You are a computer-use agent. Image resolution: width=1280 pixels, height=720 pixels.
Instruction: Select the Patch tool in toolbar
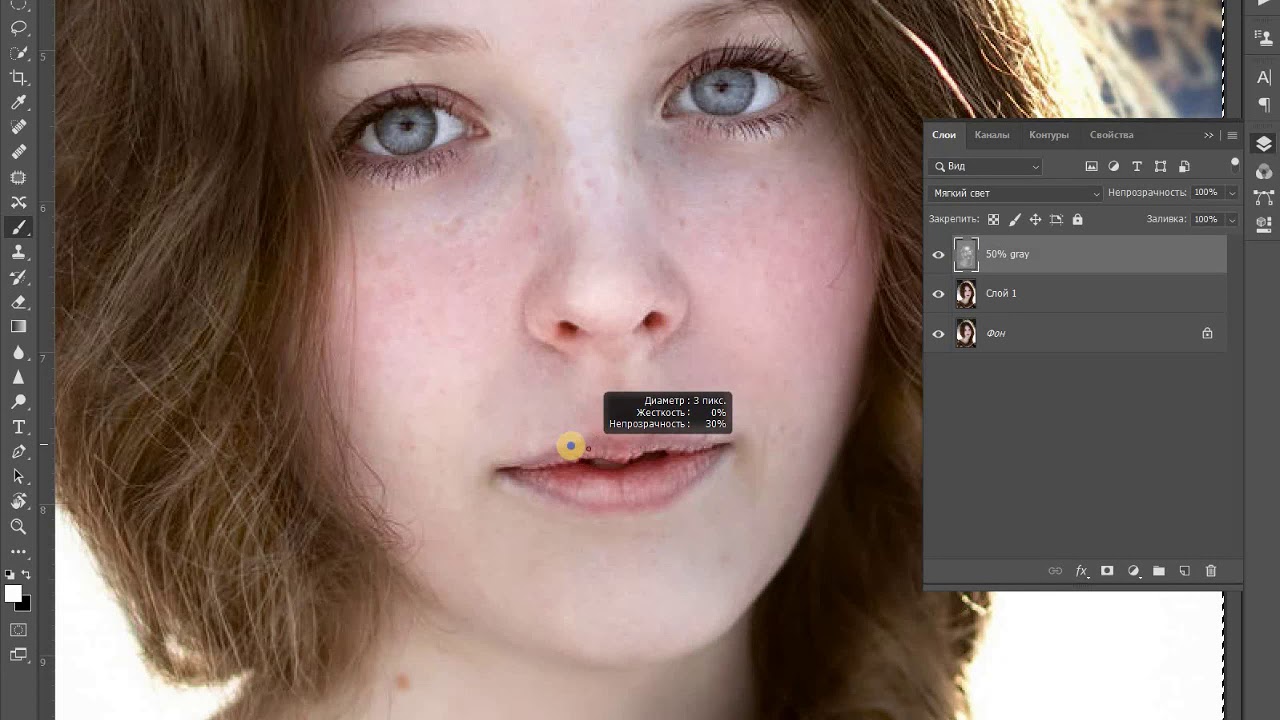click(18, 178)
